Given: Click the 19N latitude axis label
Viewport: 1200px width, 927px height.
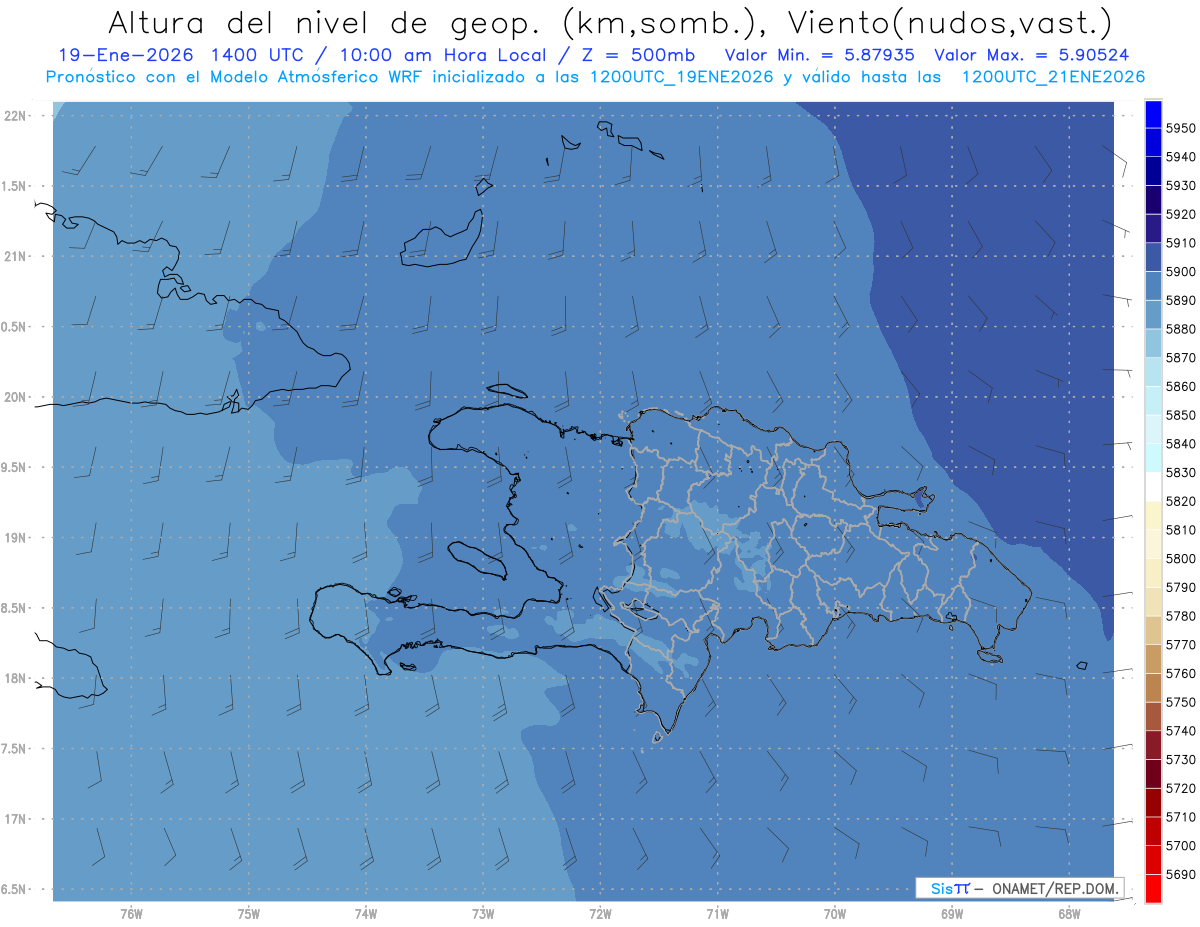Looking at the screenshot, I should click(x=15, y=538).
